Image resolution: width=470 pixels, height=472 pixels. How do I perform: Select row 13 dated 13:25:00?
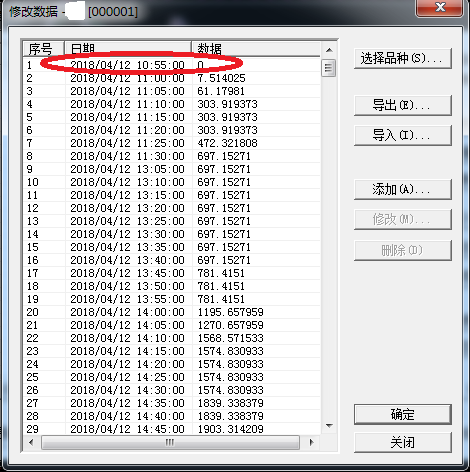tap(172, 221)
